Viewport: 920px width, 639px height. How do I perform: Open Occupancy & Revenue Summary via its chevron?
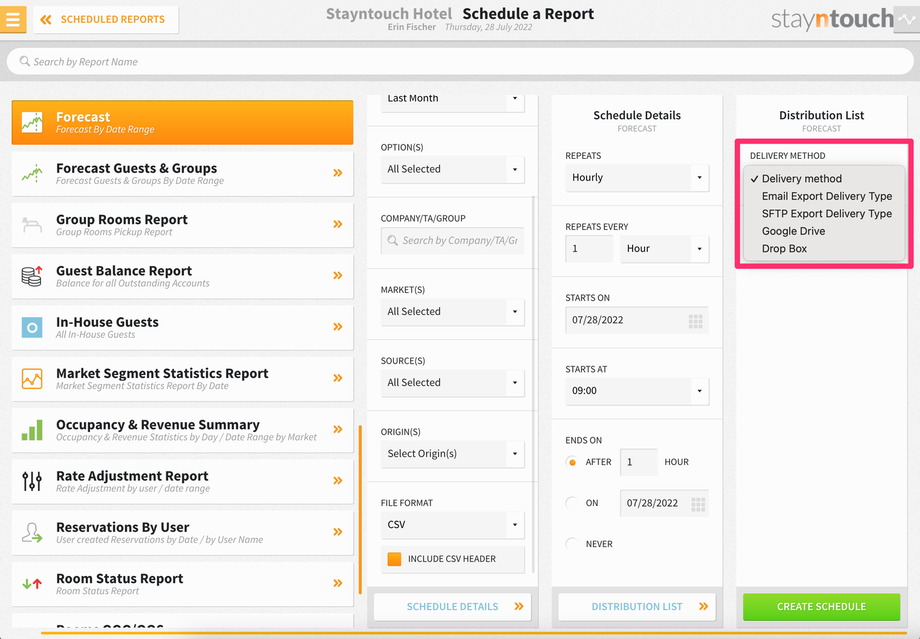pyautogui.click(x=338, y=429)
